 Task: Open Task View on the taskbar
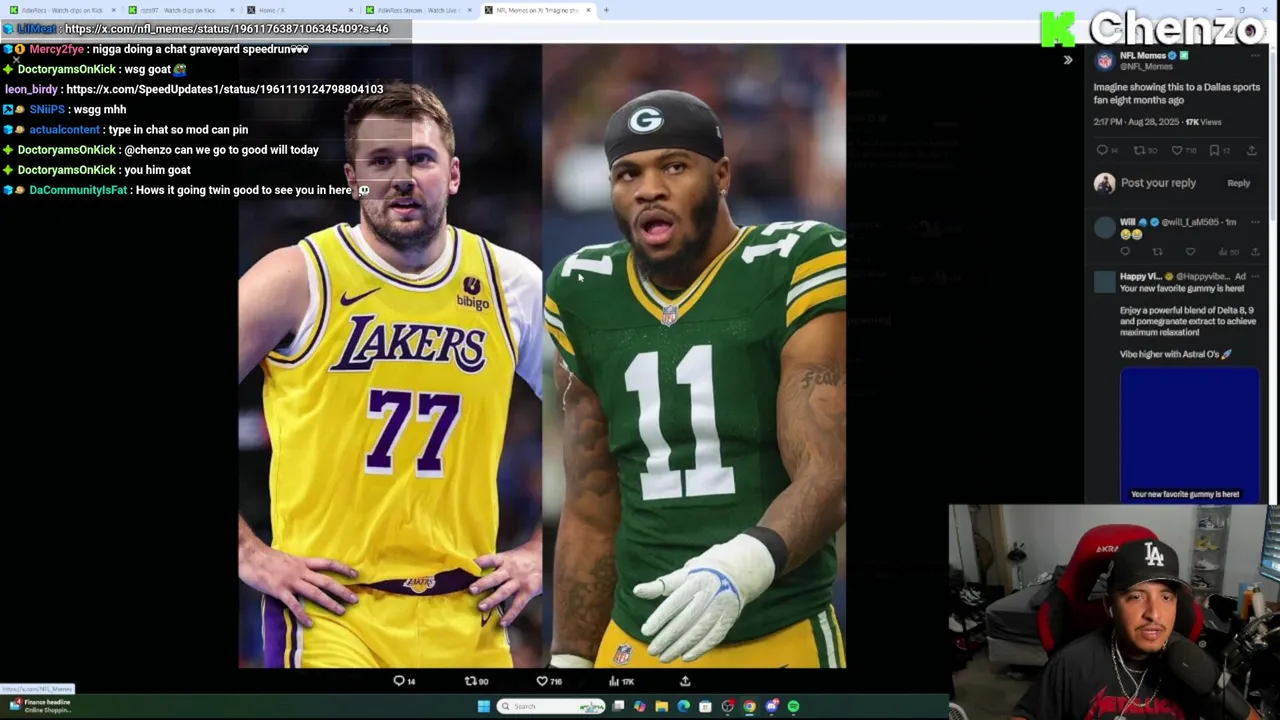point(618,706)
